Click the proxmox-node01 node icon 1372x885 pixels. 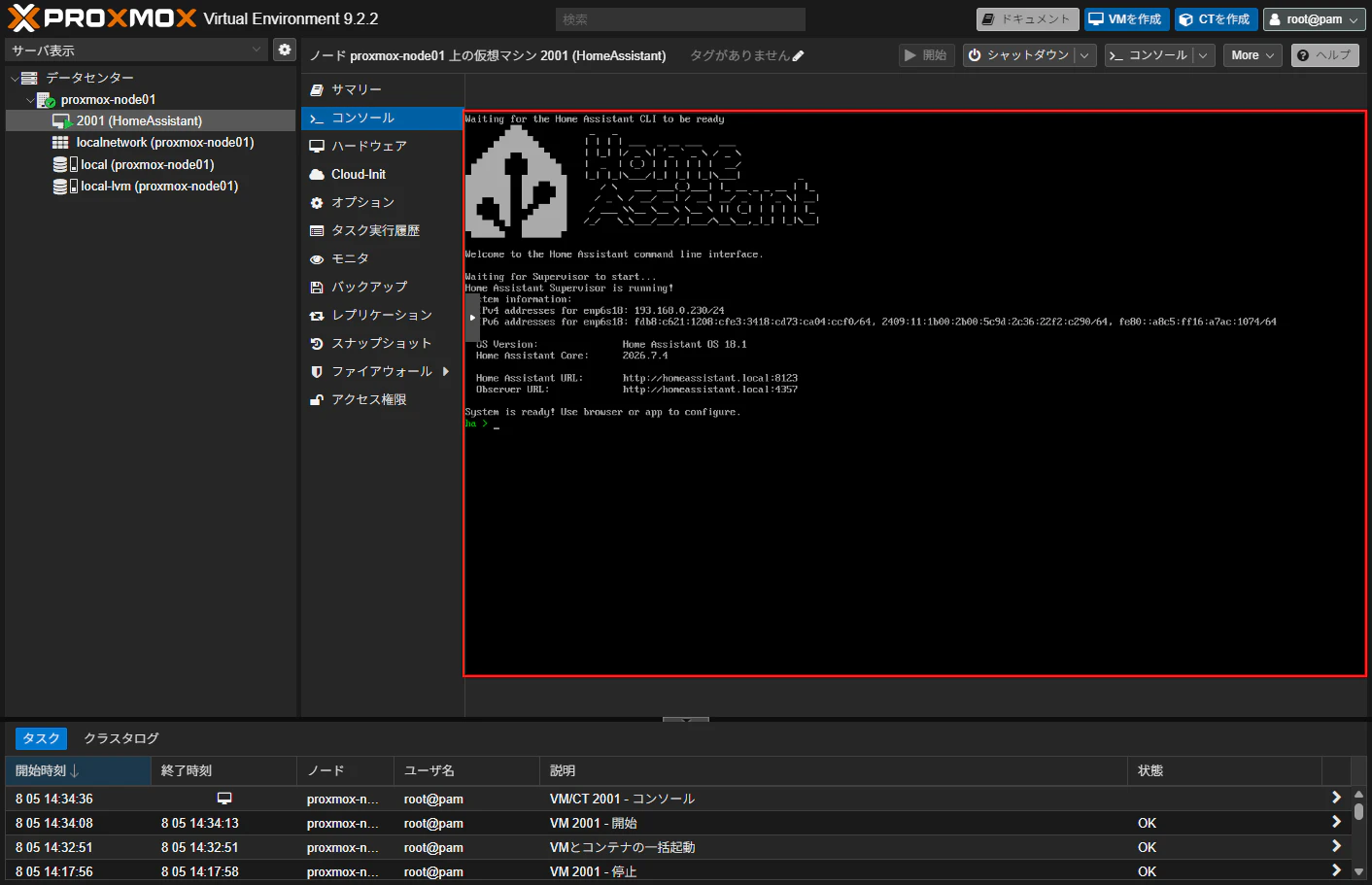[46, 100]
